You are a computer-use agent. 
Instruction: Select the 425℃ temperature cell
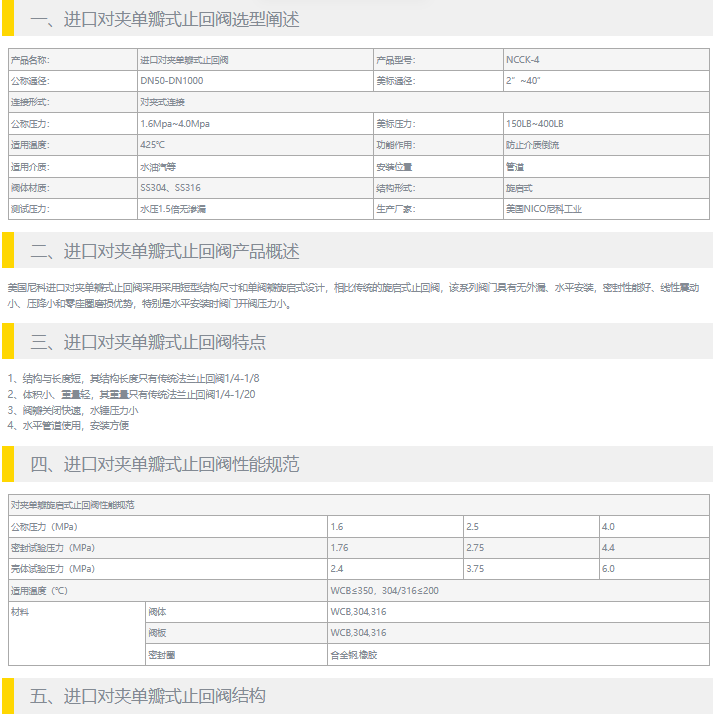click(x=153, y=145)
